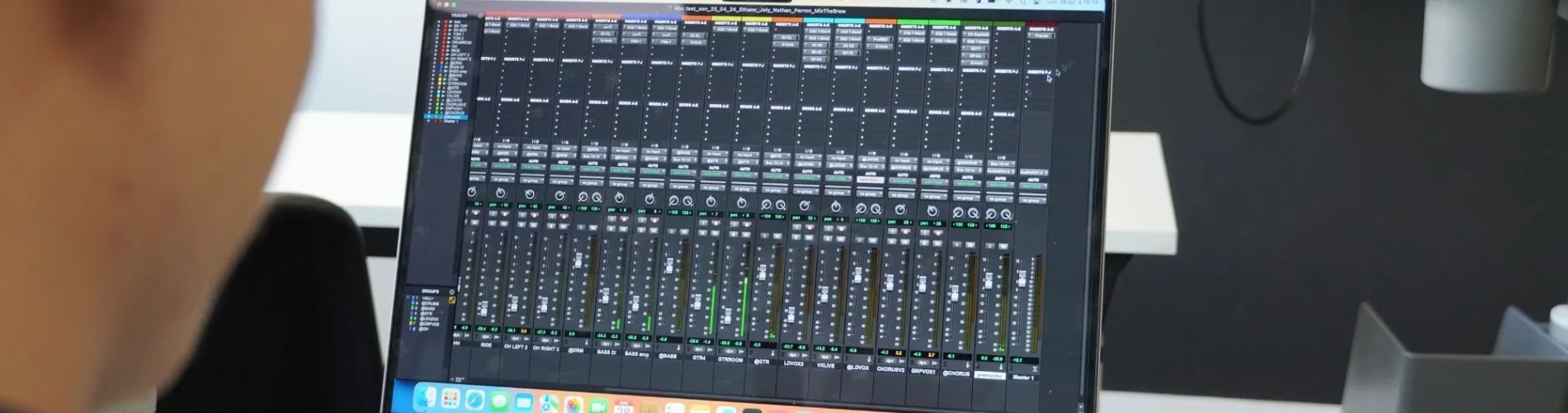Select @CHORUS in the Tracks list
1568x413 pixels.
click(x=456, y=113)
